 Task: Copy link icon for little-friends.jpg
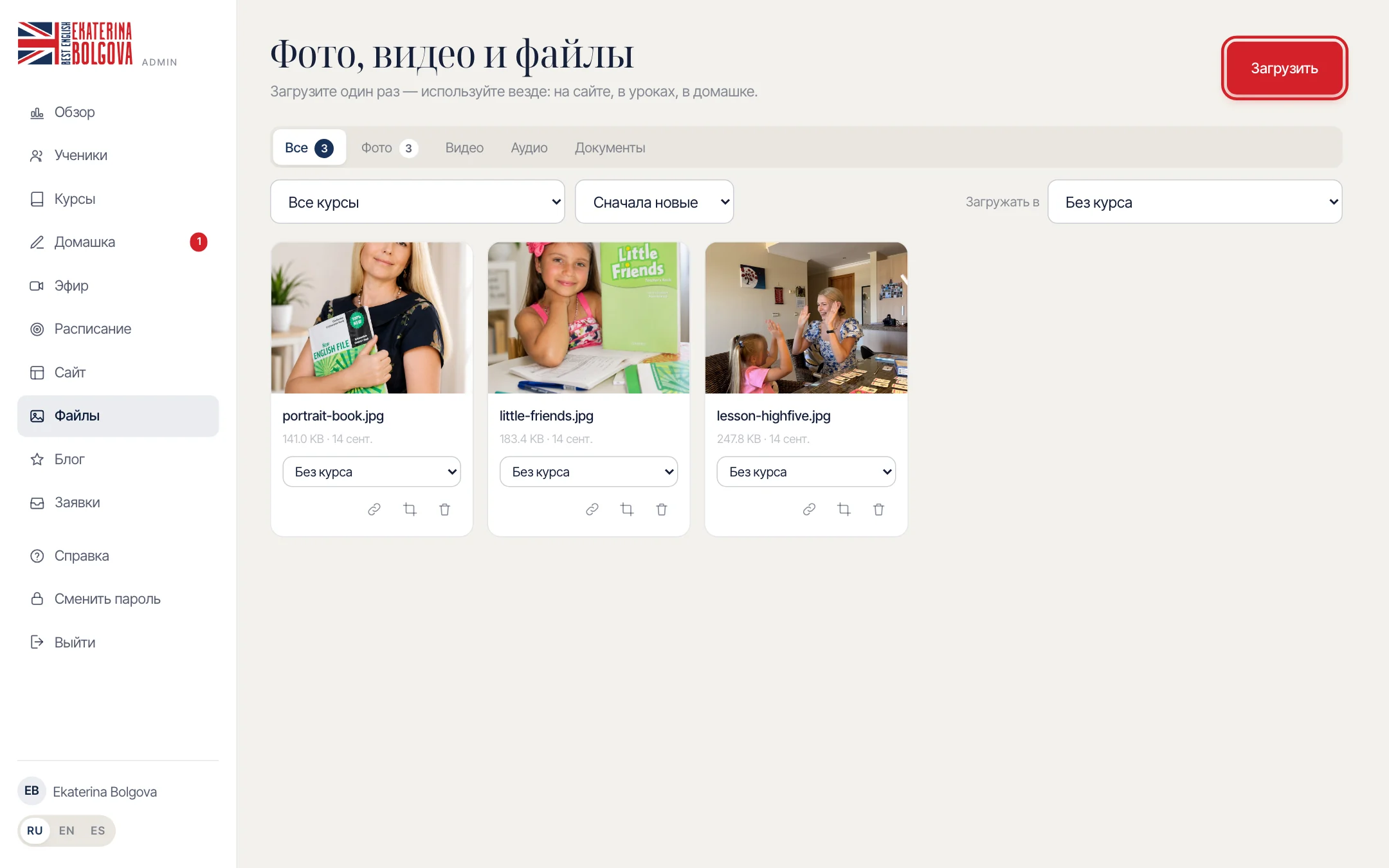592,509
